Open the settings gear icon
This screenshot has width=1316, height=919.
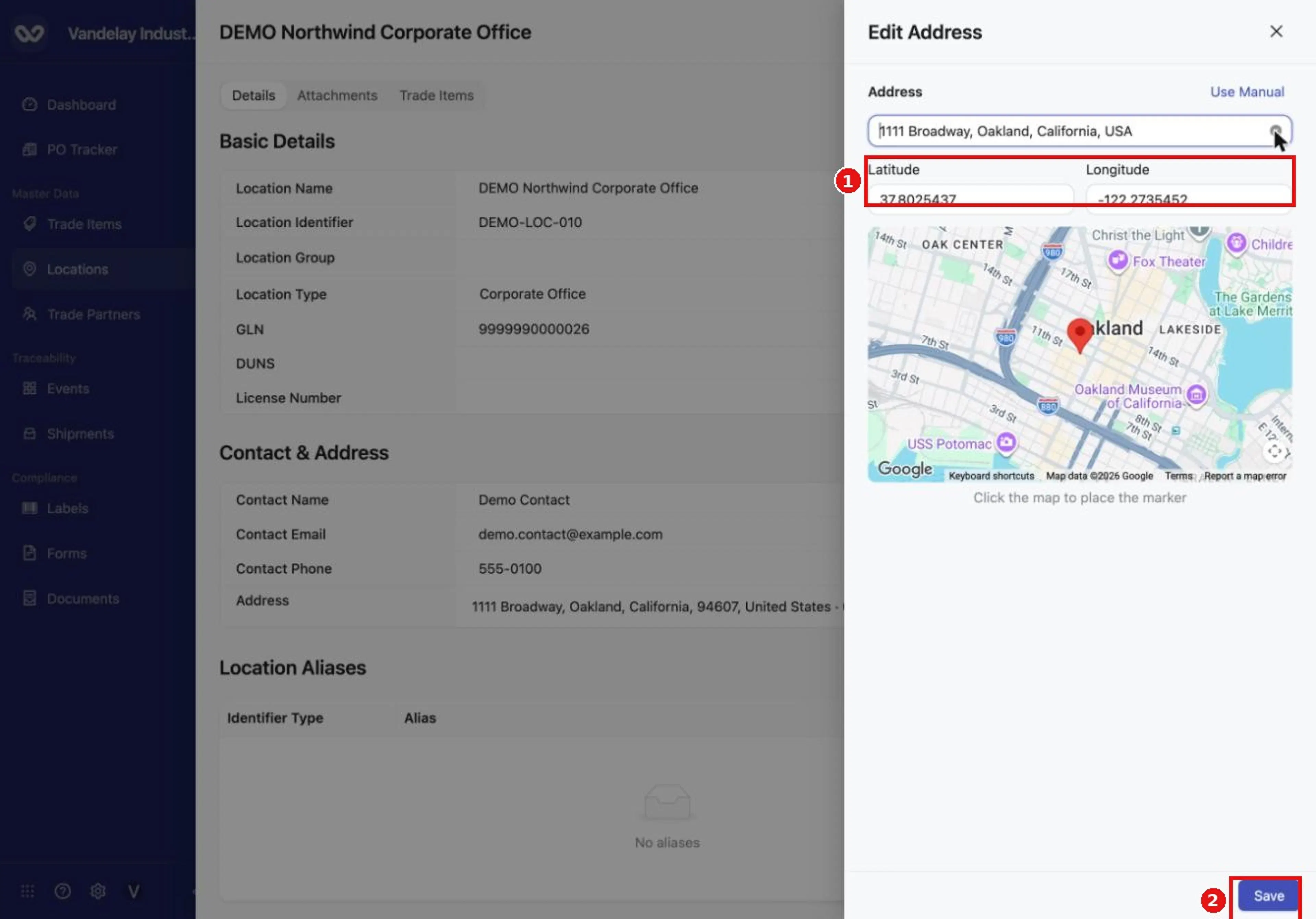tap(98, 891)
